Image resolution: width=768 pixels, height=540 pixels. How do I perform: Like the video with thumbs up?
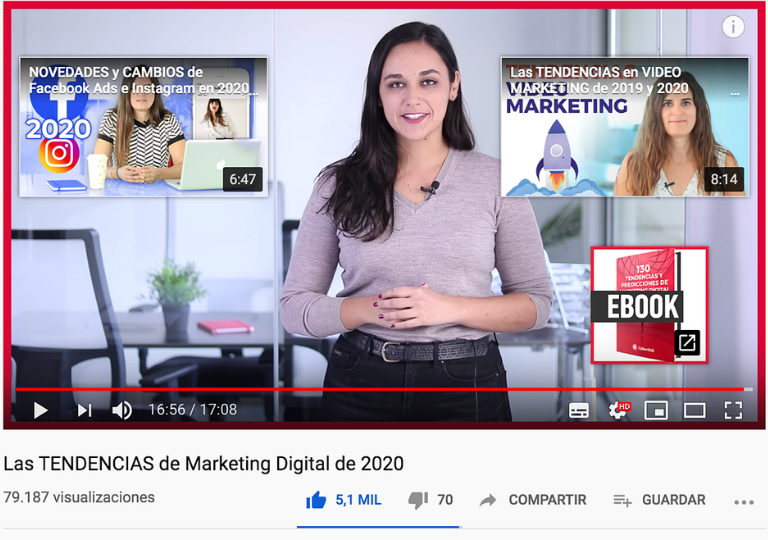coord(316,500)
